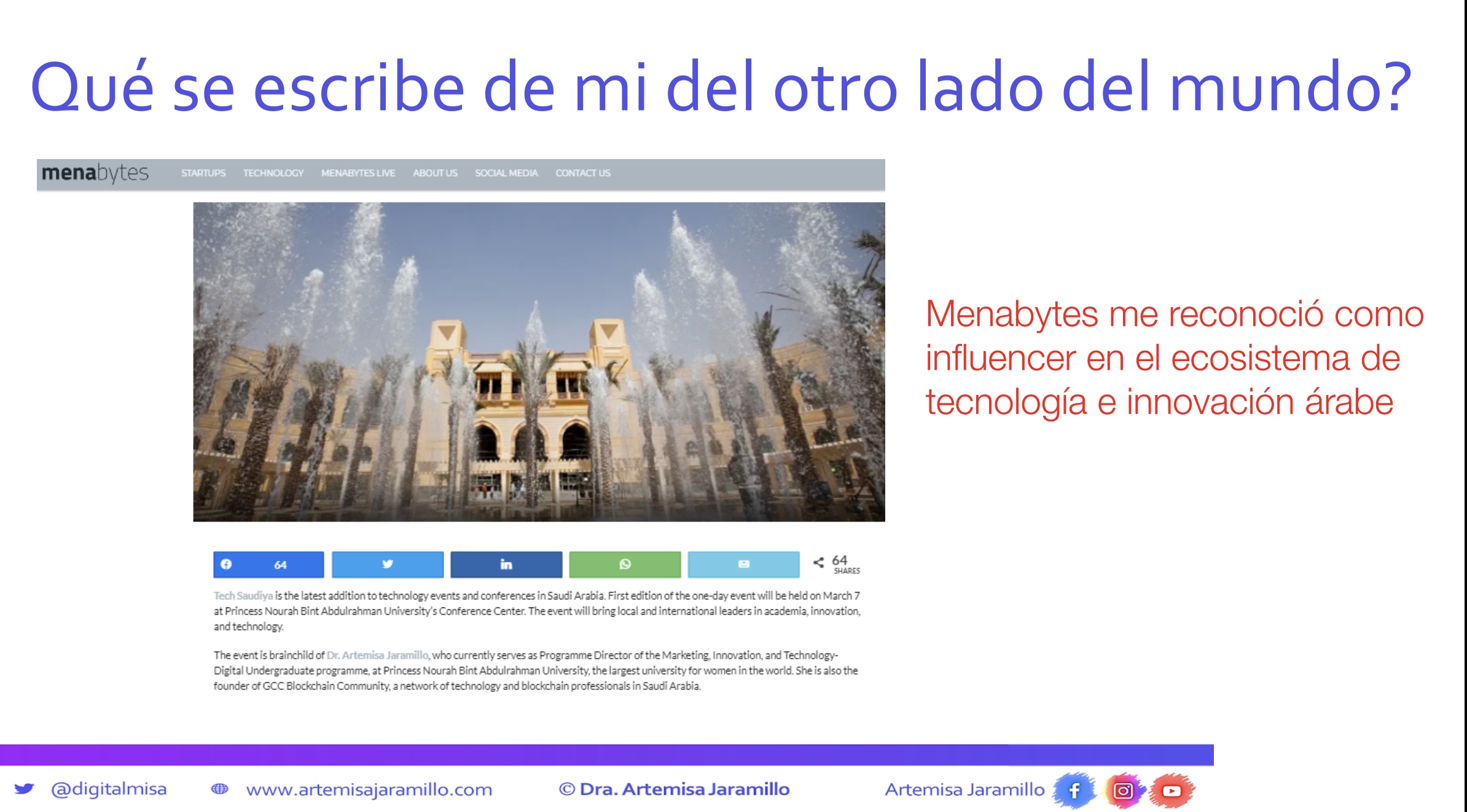The height and width of the screenshot is (812, 1467).
Task: Select Menabytes Live in navigation
Action: coord(358,173)
